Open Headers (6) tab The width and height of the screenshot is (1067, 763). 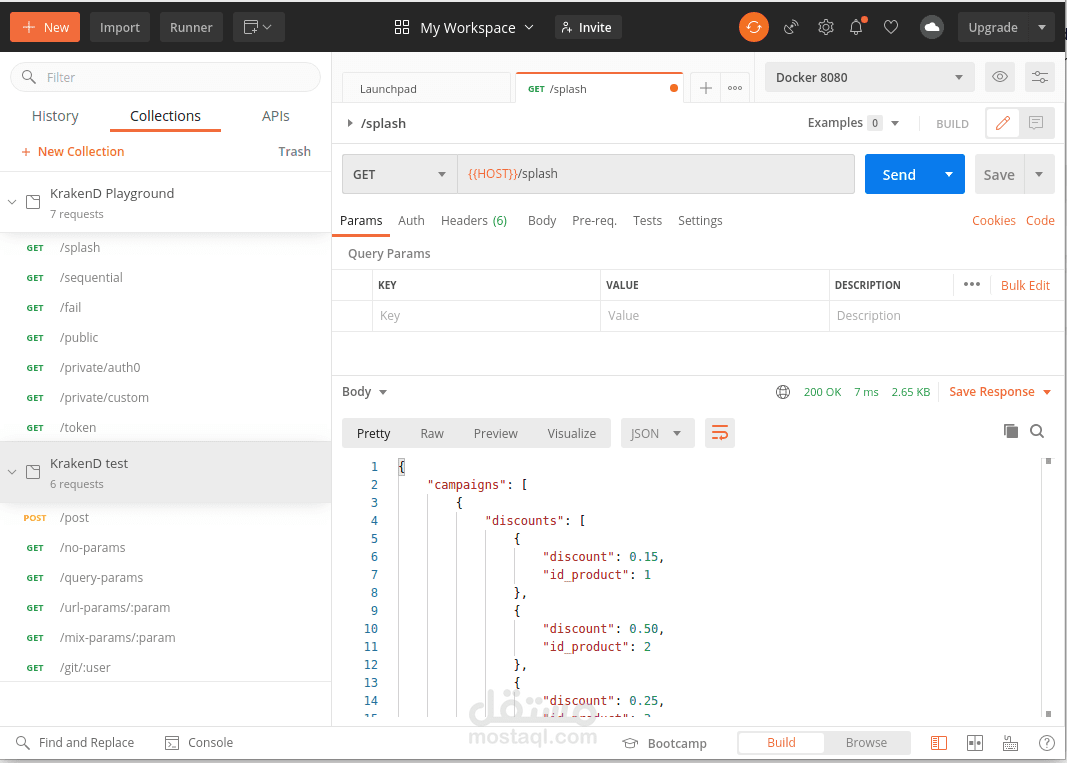coord(474,221)
